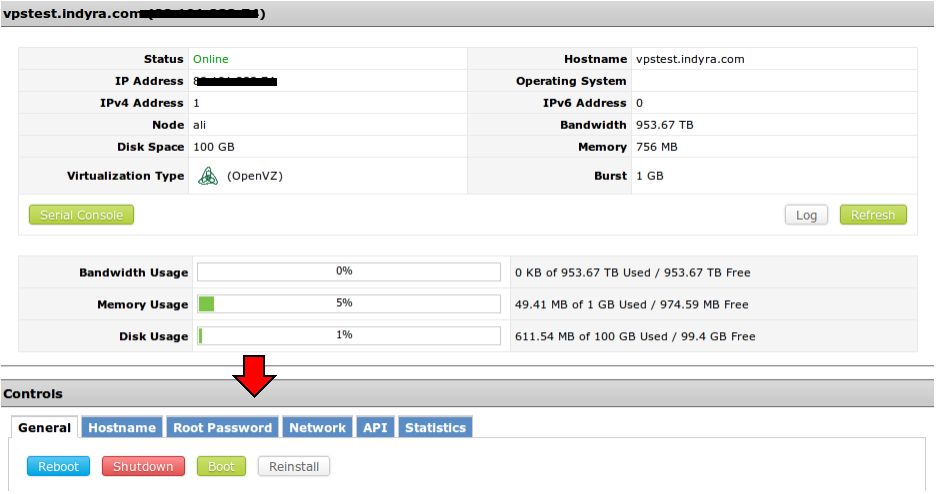Click the Virtualization Type label
Viewport: 936px width, 494px height.
(125, 176)
